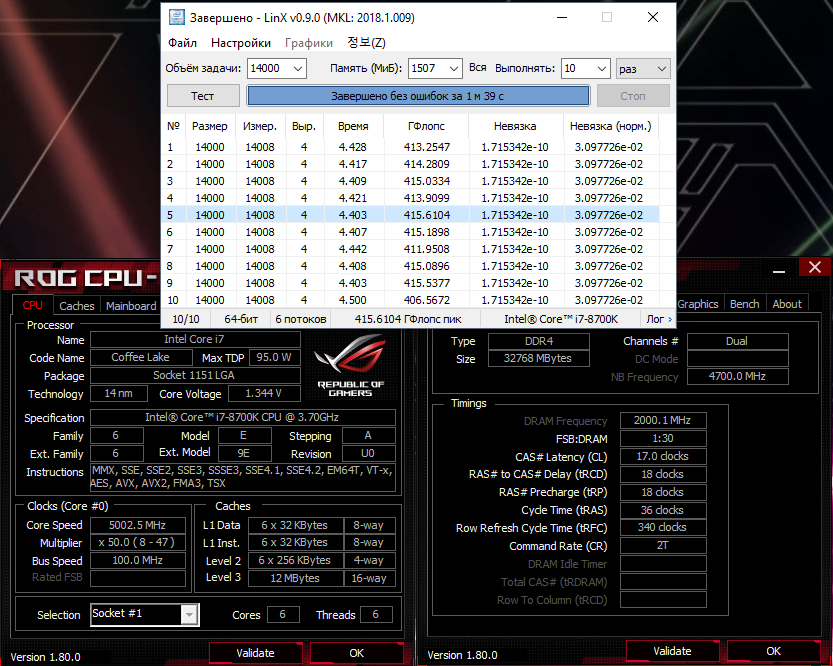Click the LinX application icon in title bar
Screen dimensions: 833x666
pyautogui.click(x=176, y=17)
